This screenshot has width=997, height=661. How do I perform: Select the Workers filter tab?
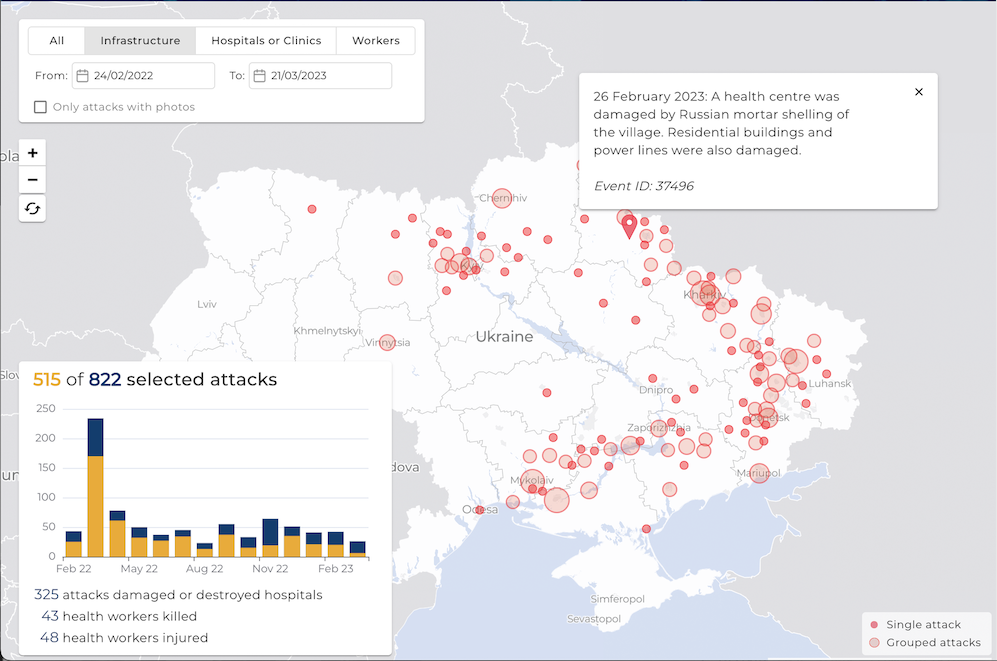(375, 41)
